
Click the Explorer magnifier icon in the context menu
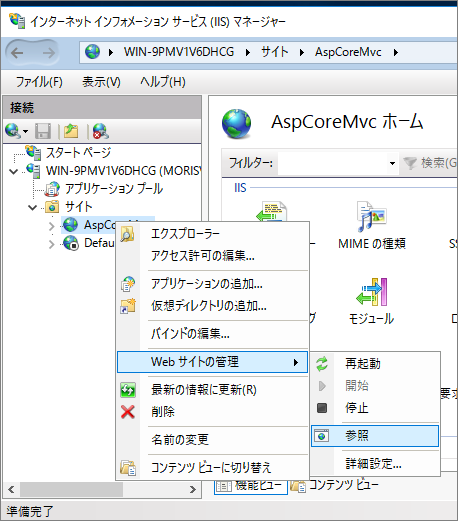coord(127,234)
